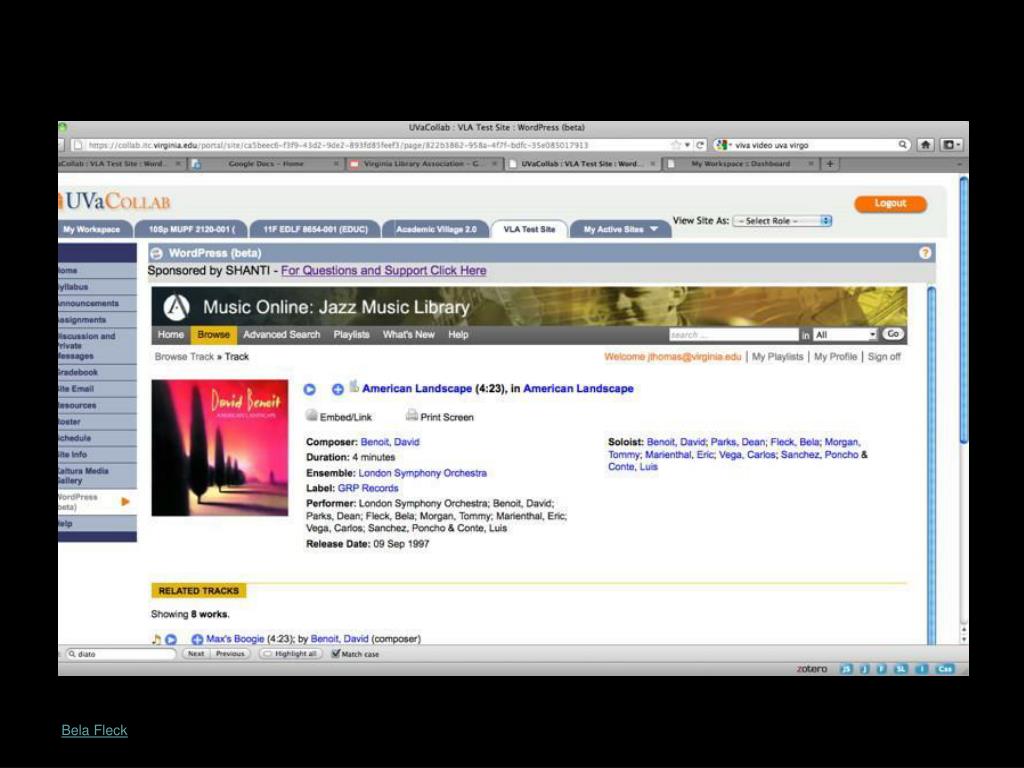Viewport: 1024px width, 768px height.
Task: Click the Music Online search input field
Action: [x=733, y=334]
